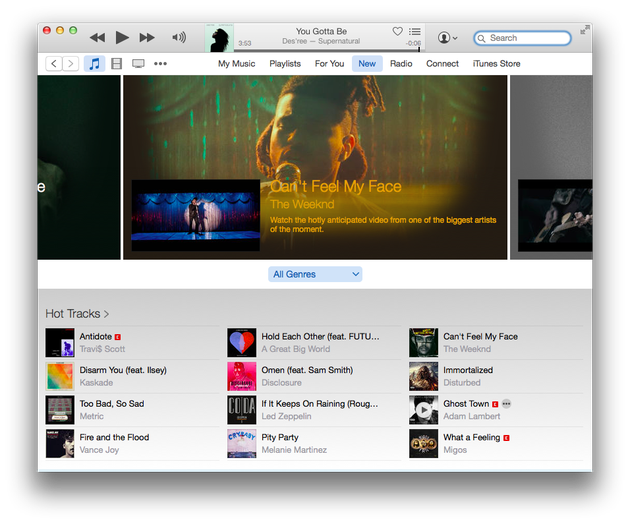
Task: Click the Omen album cover
Action: pyautogui.click(x=241, y=376)
